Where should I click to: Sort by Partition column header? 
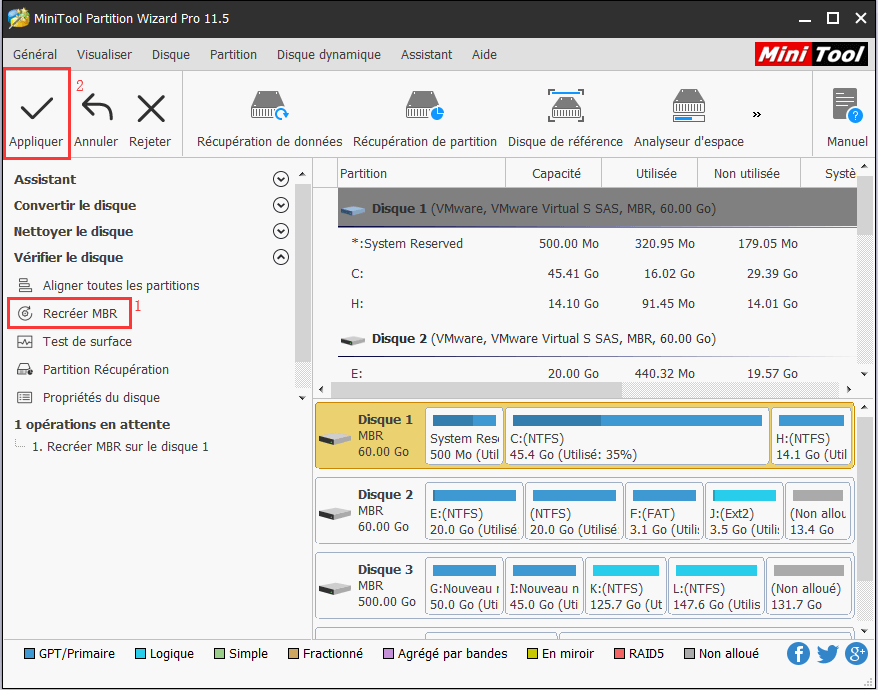coord(422,174)
